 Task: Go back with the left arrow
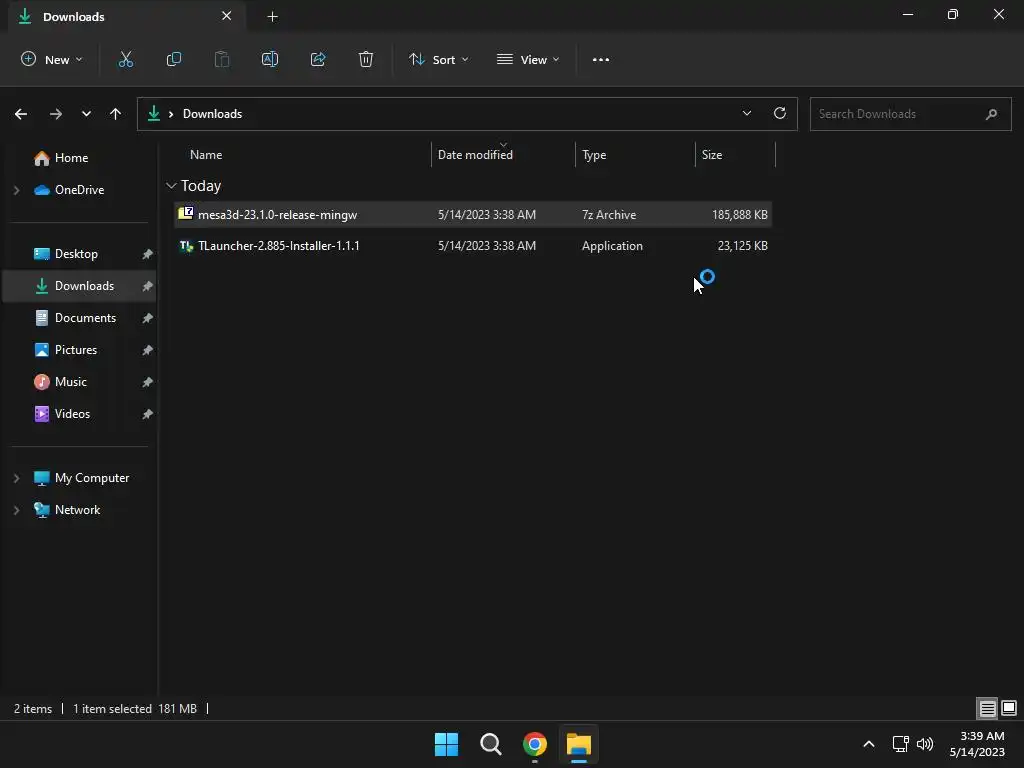[21, 114]
